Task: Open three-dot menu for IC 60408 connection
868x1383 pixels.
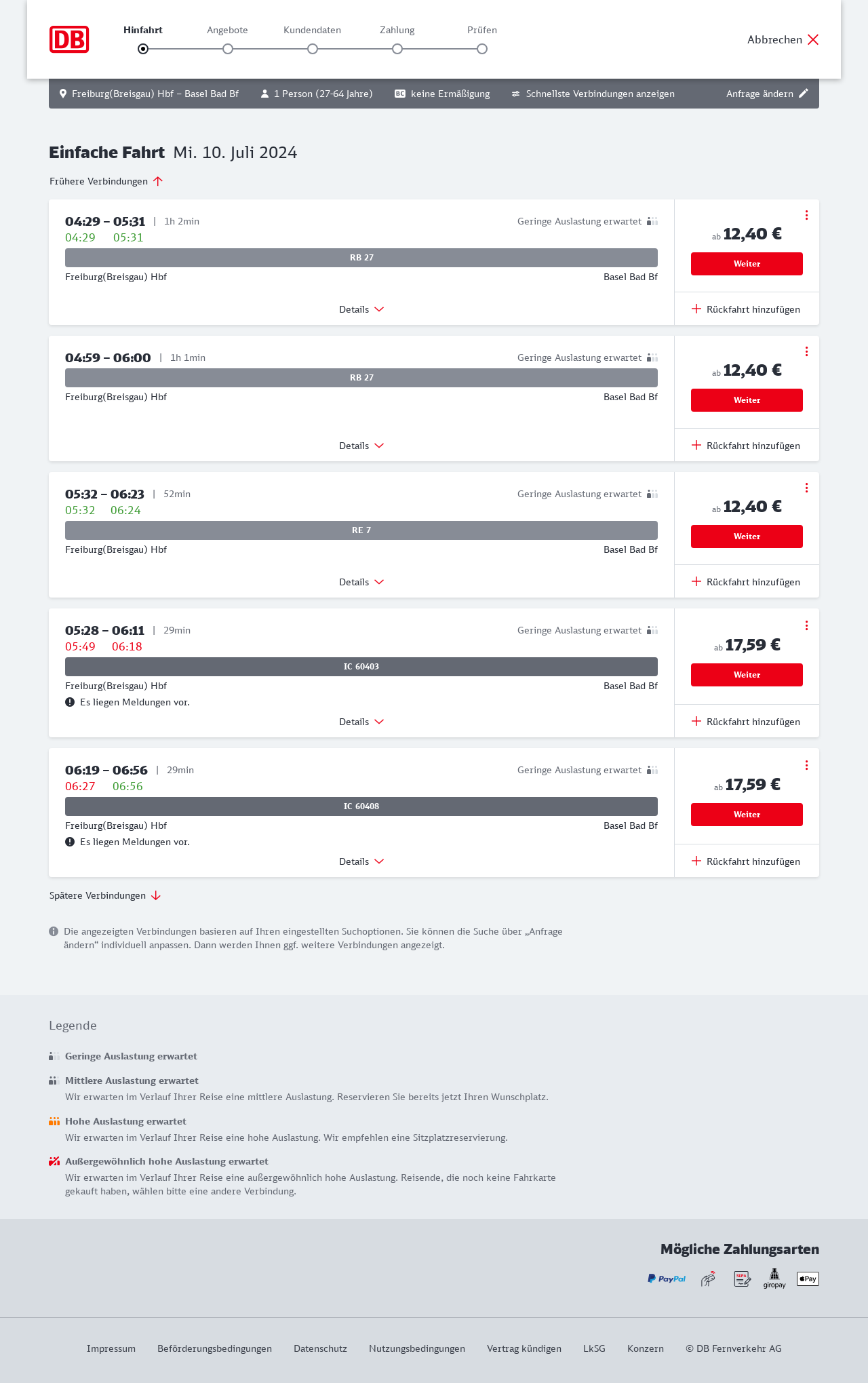Action: [x=806, y=765]
